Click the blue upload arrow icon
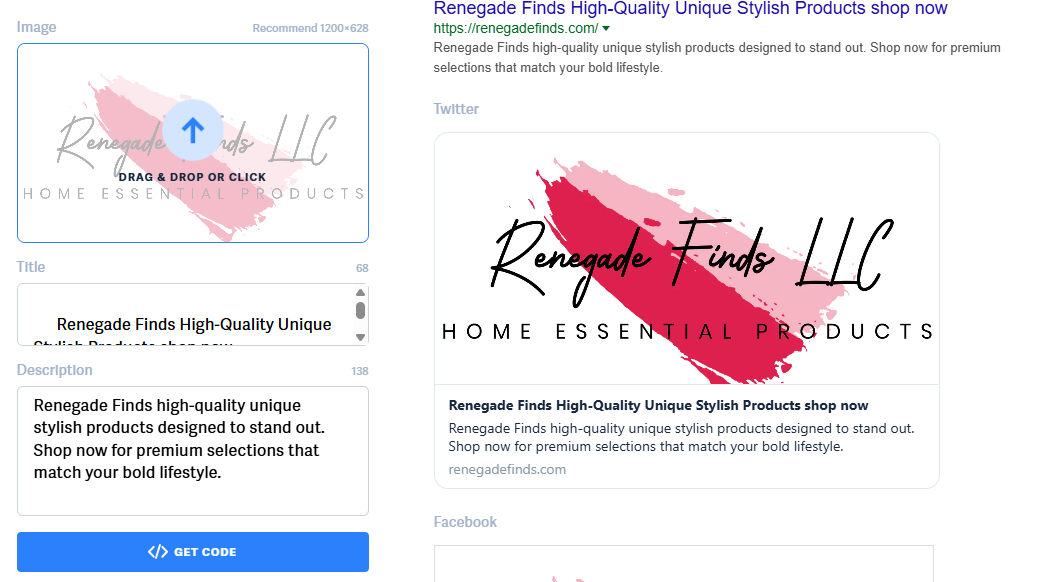This screenshot has height=582, width=1051. click(x=192, y=130)
